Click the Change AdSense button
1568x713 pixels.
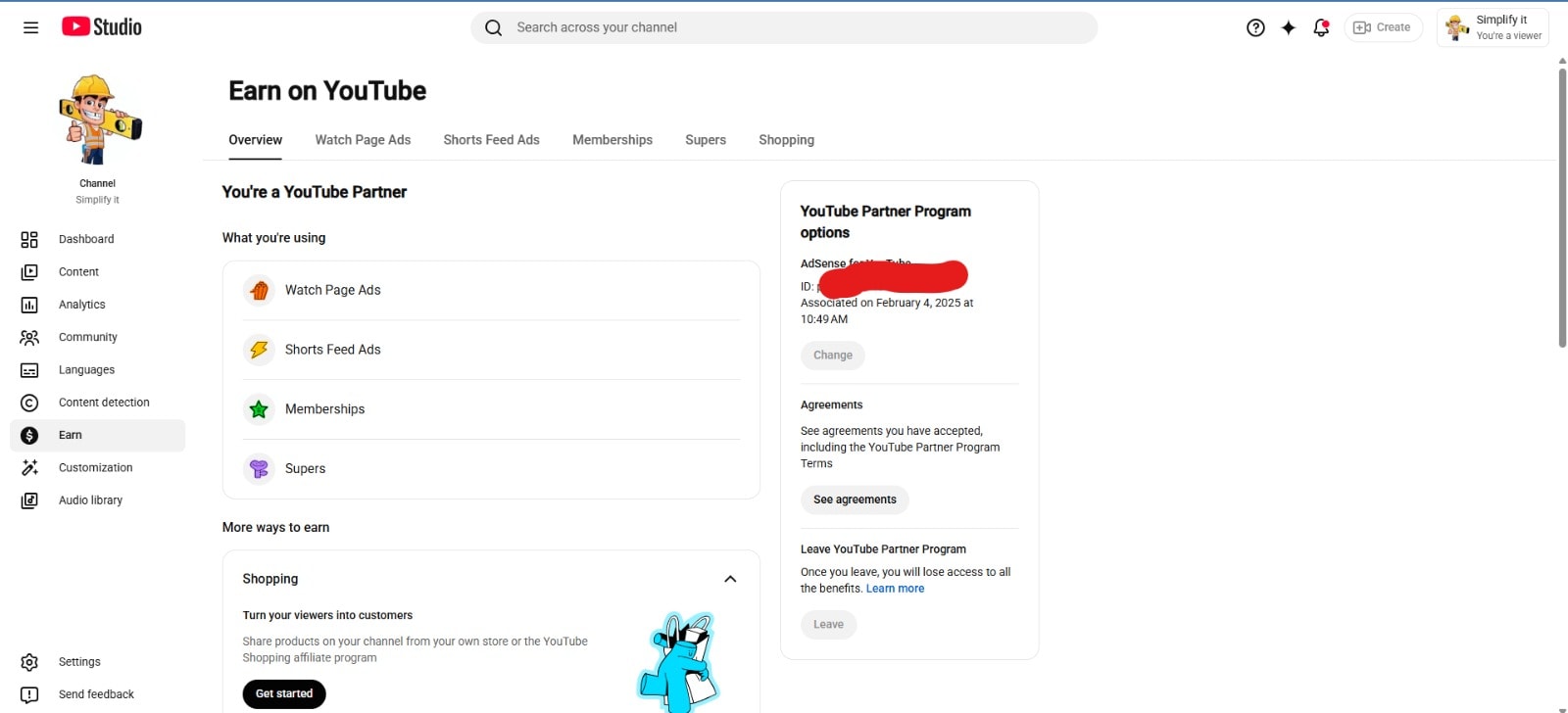(x=833, y=356)
